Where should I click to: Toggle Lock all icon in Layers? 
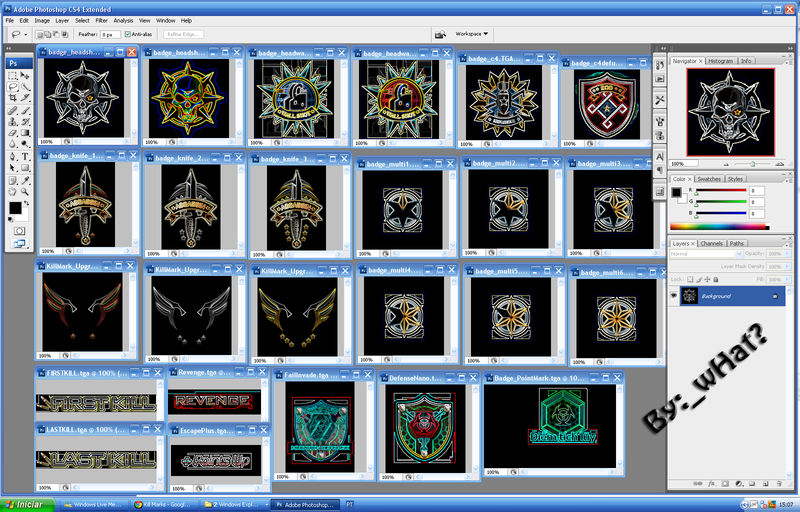coord(716,279)
